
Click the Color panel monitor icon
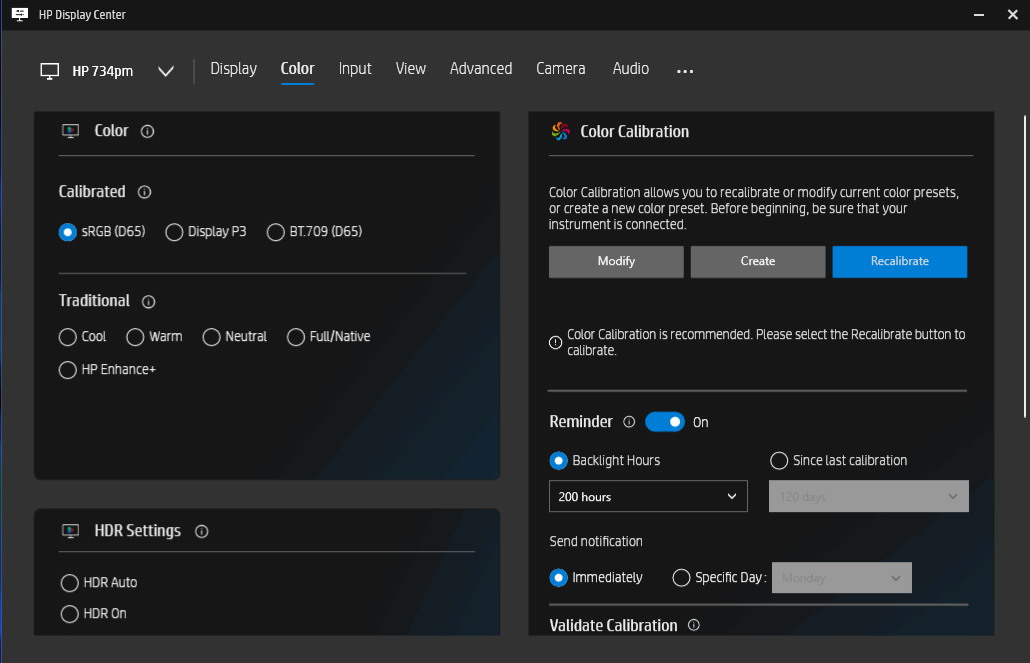(x=70, y=131)
